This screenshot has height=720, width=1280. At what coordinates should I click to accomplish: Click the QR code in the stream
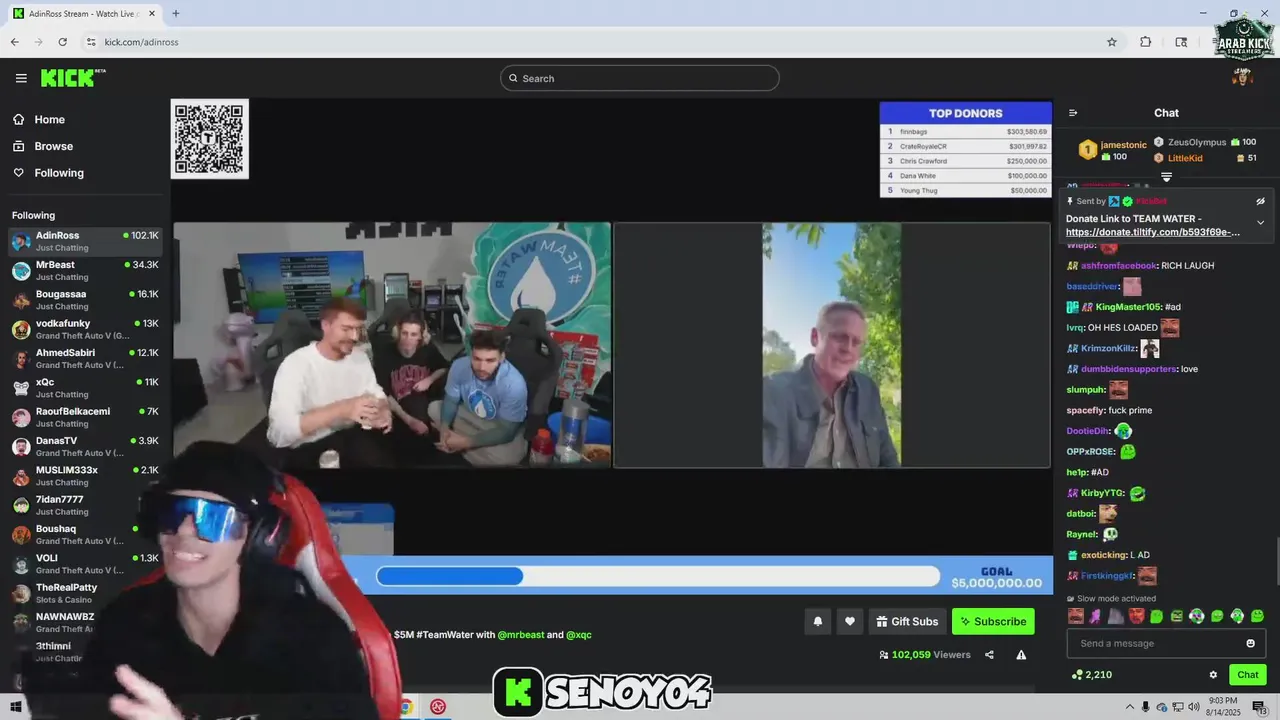point(209,139)
